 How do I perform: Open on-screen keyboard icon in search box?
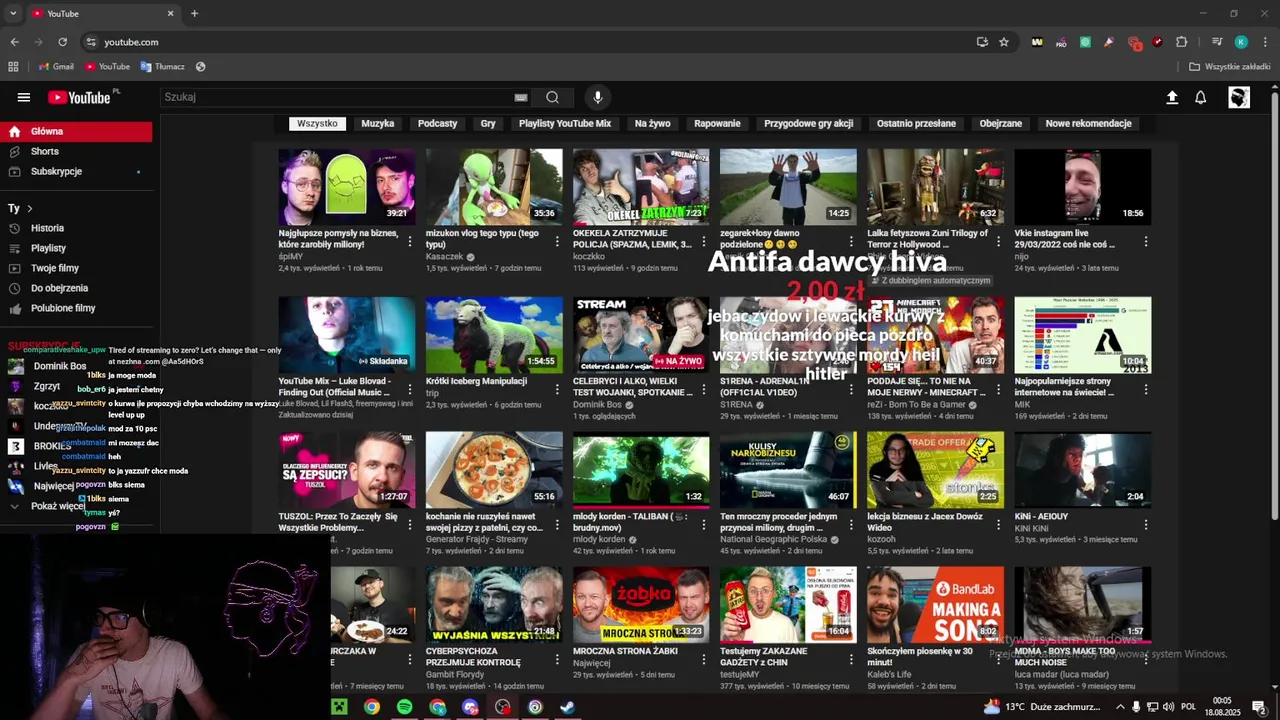[521, 97]
